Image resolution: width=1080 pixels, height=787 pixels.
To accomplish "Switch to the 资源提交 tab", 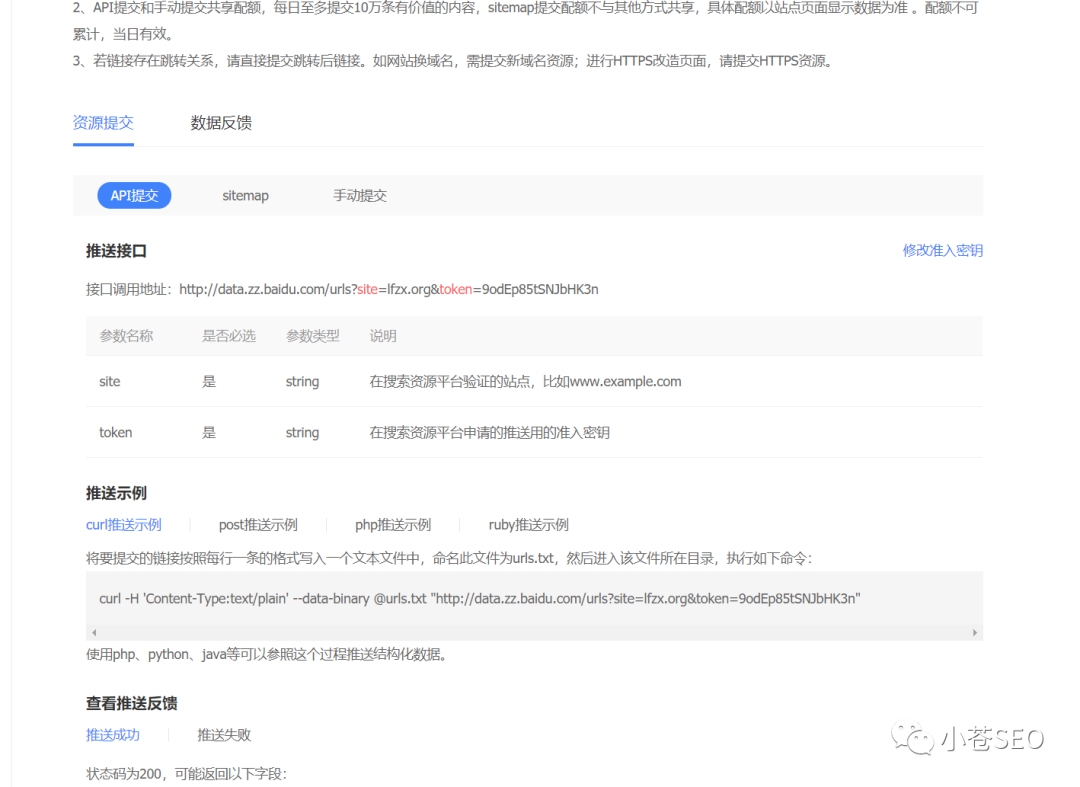I will (103, 123).
